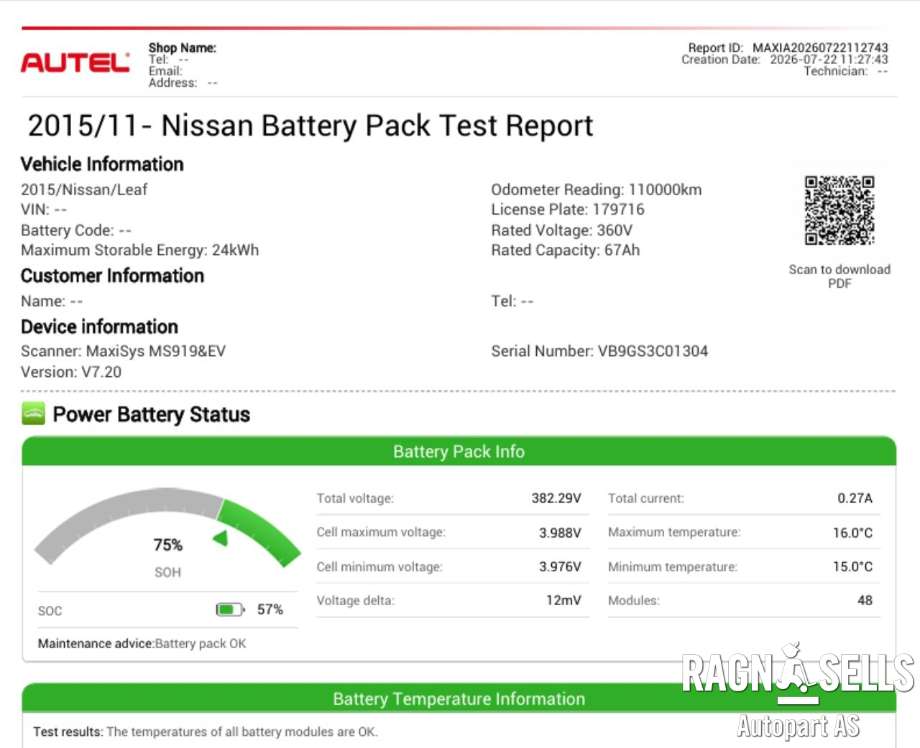
Task: Click the temperature Test results line
Action: click(205, 732)
